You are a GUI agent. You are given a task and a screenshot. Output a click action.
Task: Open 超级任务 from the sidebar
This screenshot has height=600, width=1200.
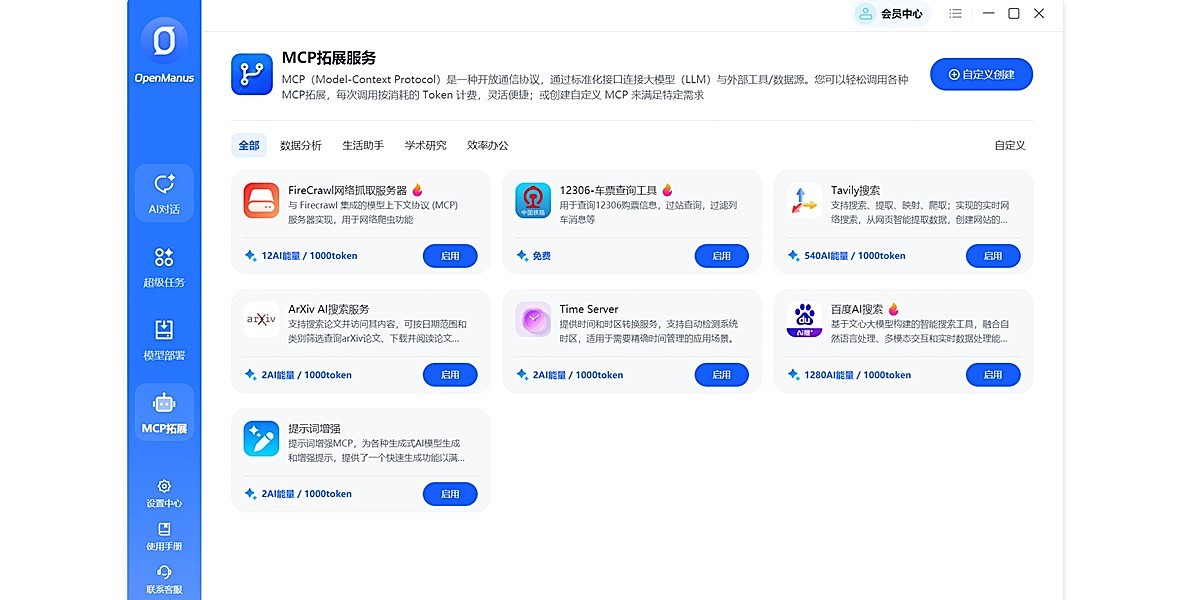tap(164, 266)
